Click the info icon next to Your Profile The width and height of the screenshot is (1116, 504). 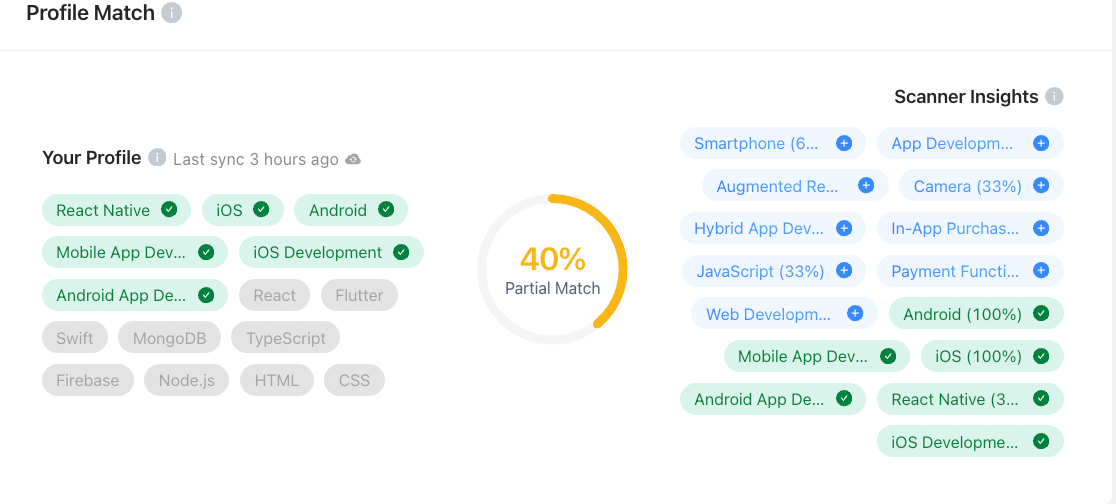click(x=157, y=158)
